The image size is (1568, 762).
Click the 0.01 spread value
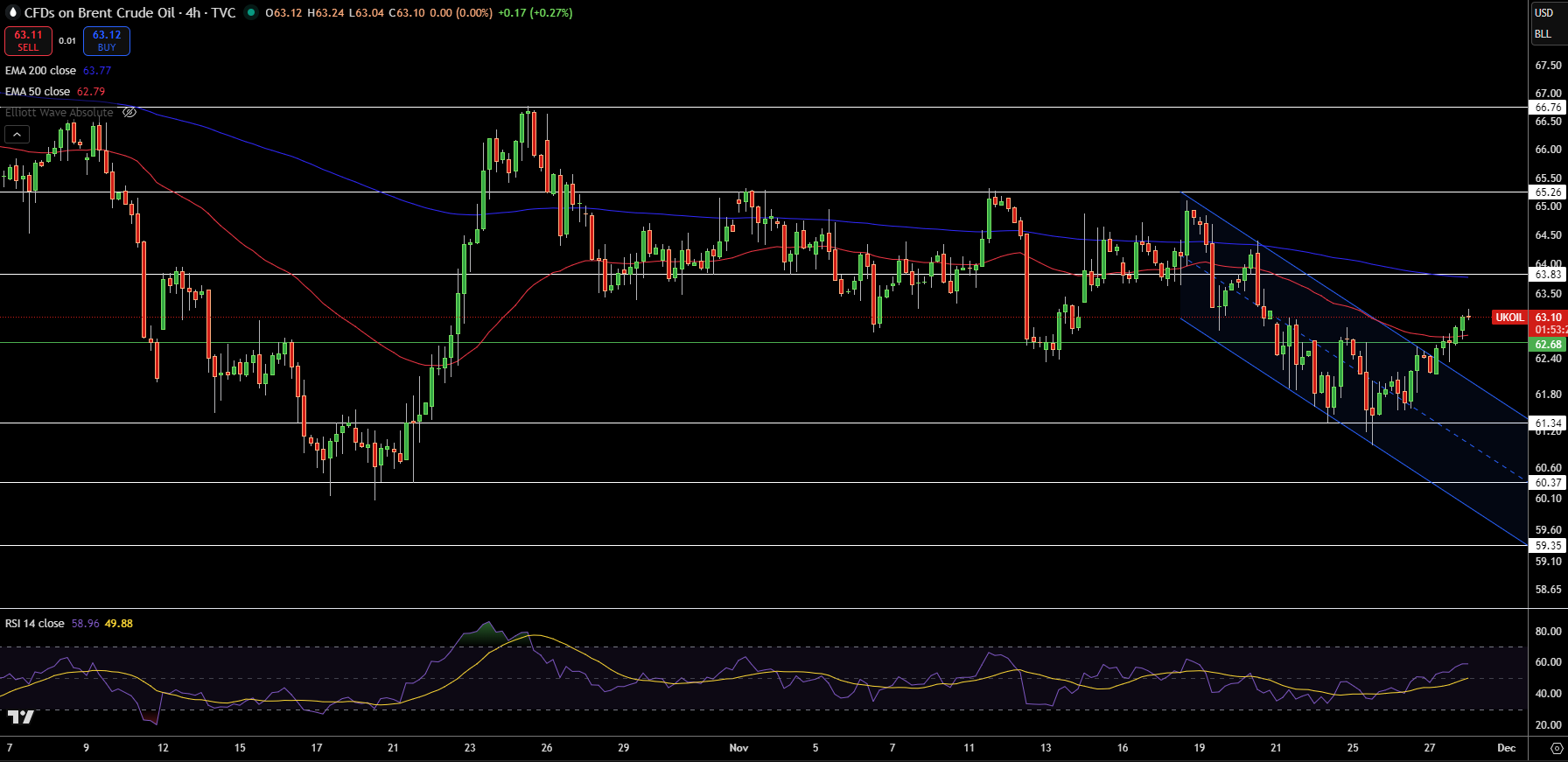(67, 41)
